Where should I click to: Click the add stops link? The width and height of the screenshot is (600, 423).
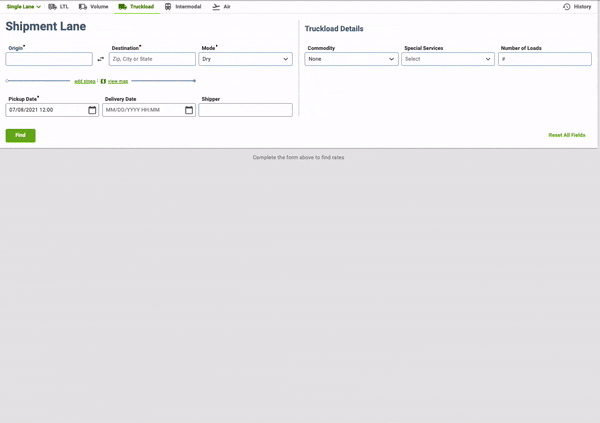pos(85,81)
